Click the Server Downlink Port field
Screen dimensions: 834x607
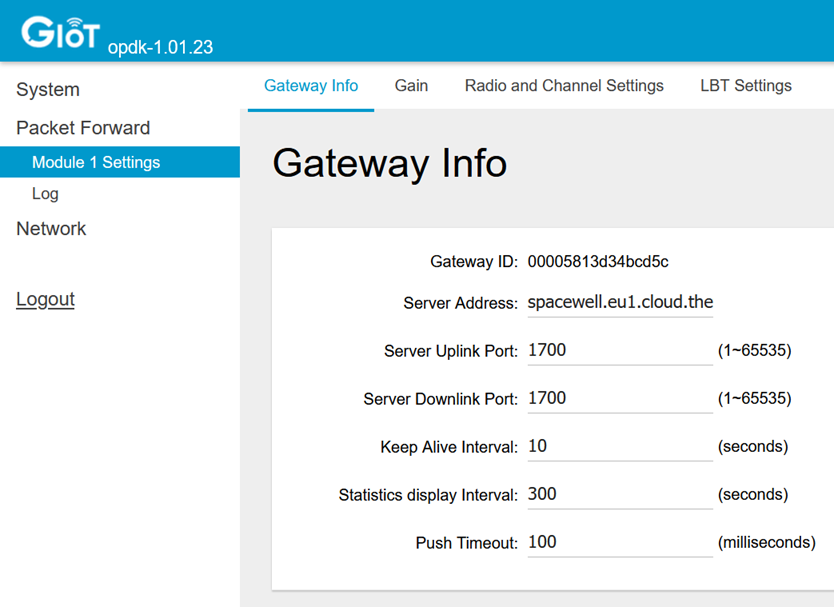[x=620, y=399]
